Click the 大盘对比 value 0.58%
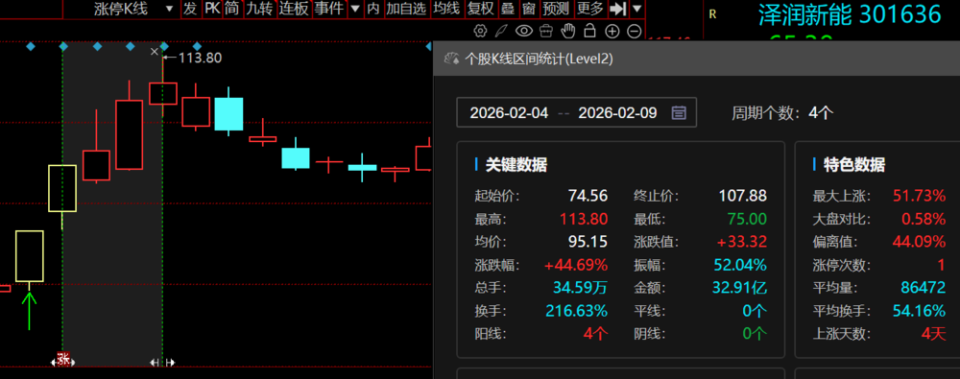 (923, 219)
